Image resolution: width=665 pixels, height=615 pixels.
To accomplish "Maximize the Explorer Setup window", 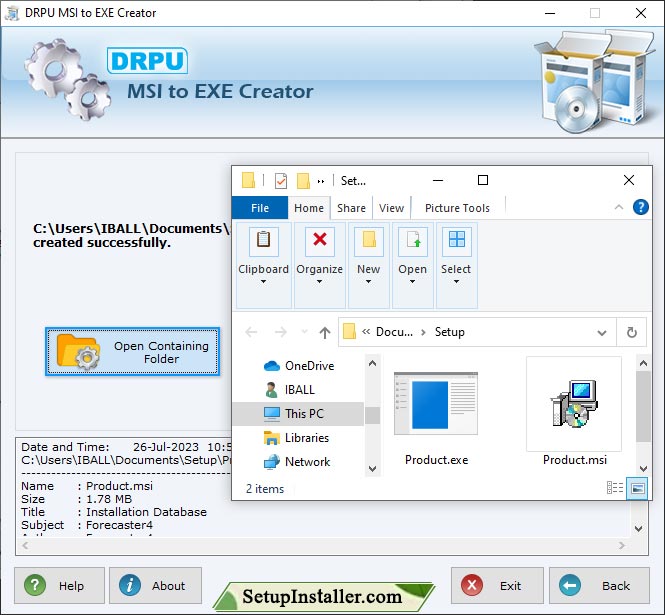I will click(483, 180).
